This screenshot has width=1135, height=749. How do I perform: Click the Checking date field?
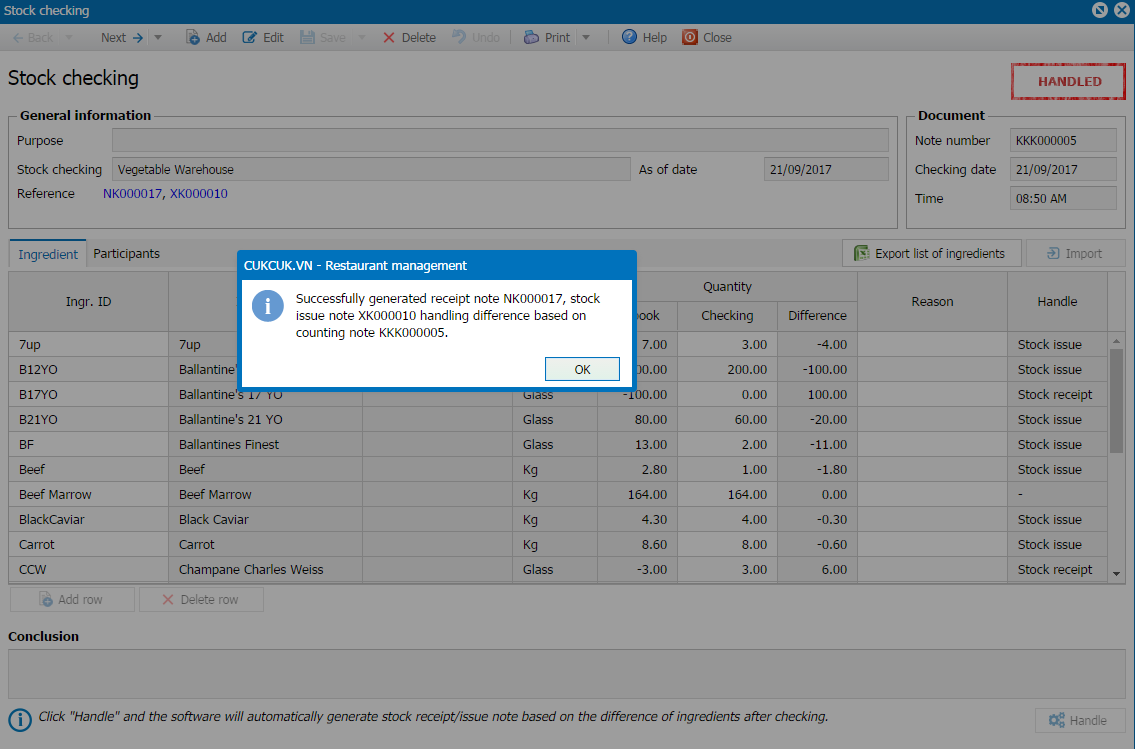[x=1063, y=169]
